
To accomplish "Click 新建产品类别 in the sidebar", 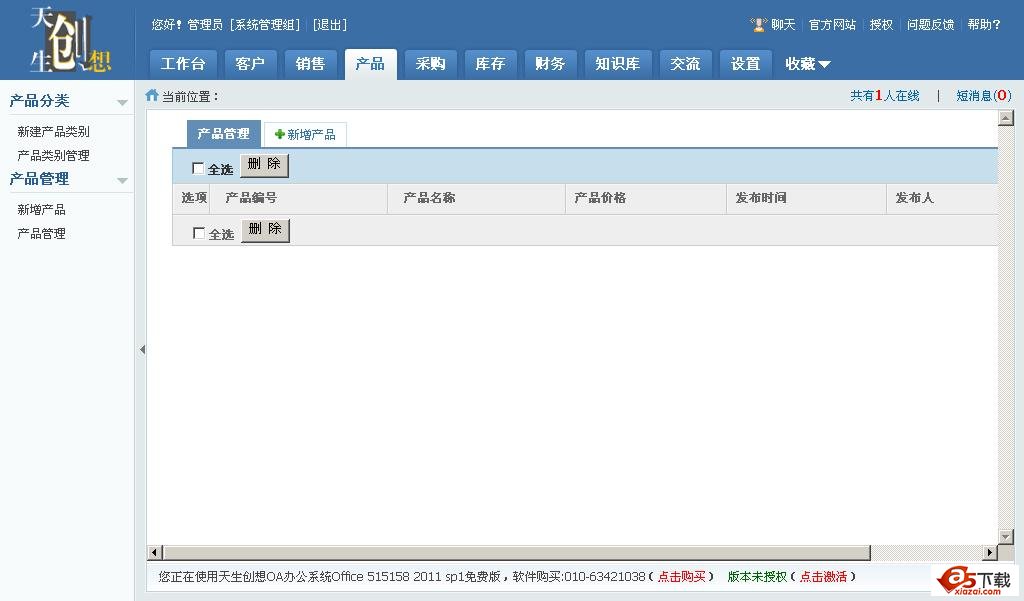I will (54, 131).
